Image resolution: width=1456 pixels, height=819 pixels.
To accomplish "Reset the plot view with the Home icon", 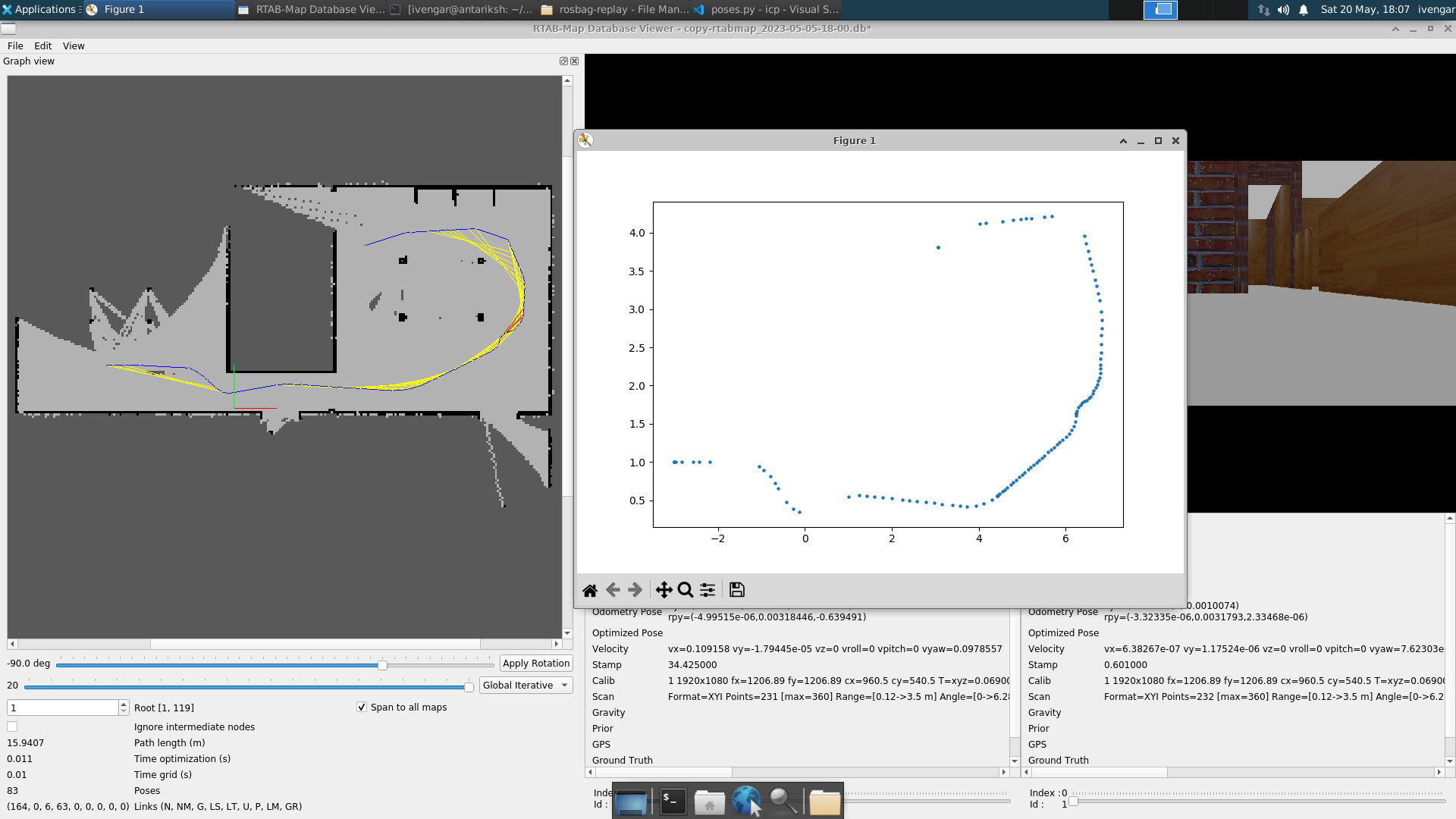I will (x=590, y=589).
